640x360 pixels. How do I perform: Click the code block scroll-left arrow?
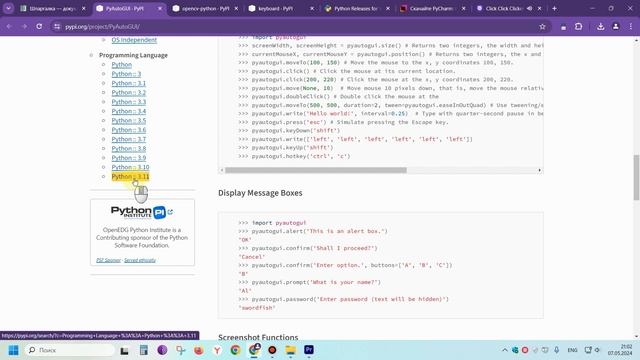tap(222, 170)
